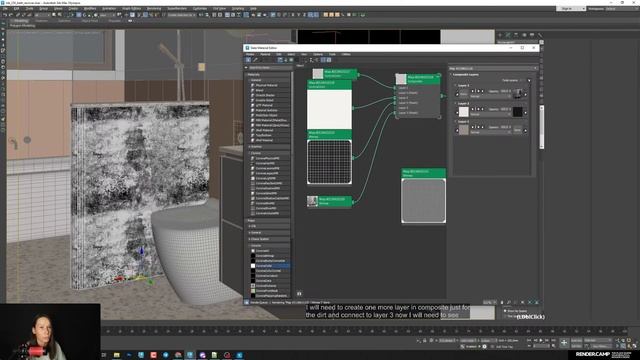Open the Display tab in command panel
This screenshot has width=640, height=360.
click(x=532, y=35)
